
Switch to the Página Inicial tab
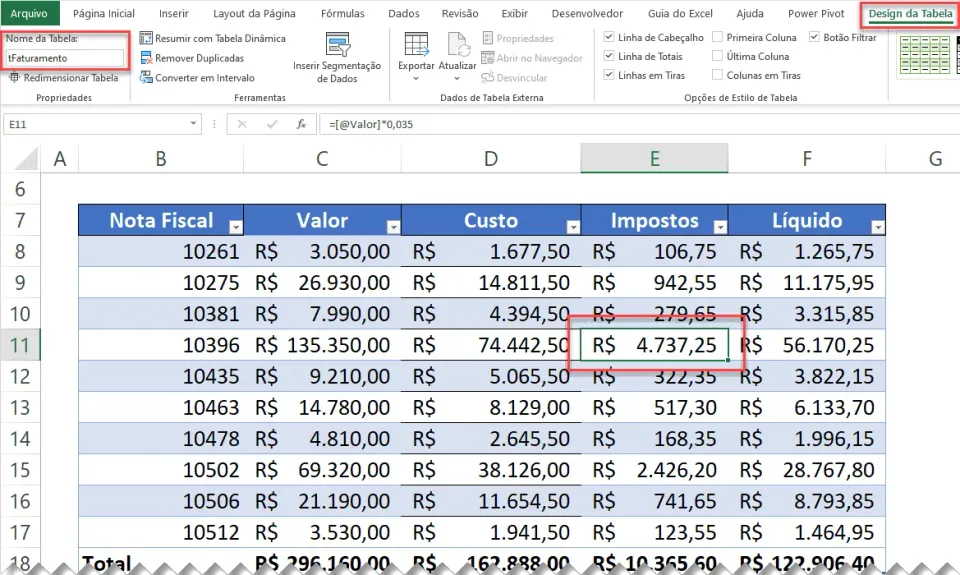[103, 13]
